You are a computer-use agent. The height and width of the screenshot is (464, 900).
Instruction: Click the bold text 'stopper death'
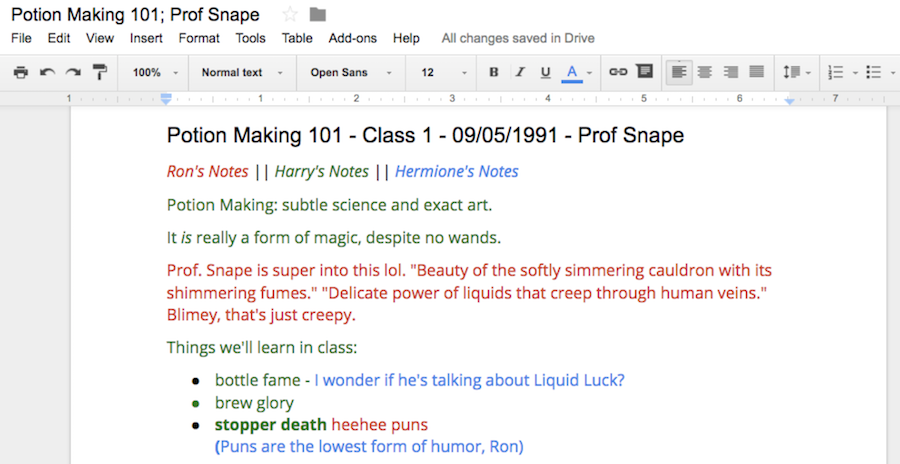271,425
